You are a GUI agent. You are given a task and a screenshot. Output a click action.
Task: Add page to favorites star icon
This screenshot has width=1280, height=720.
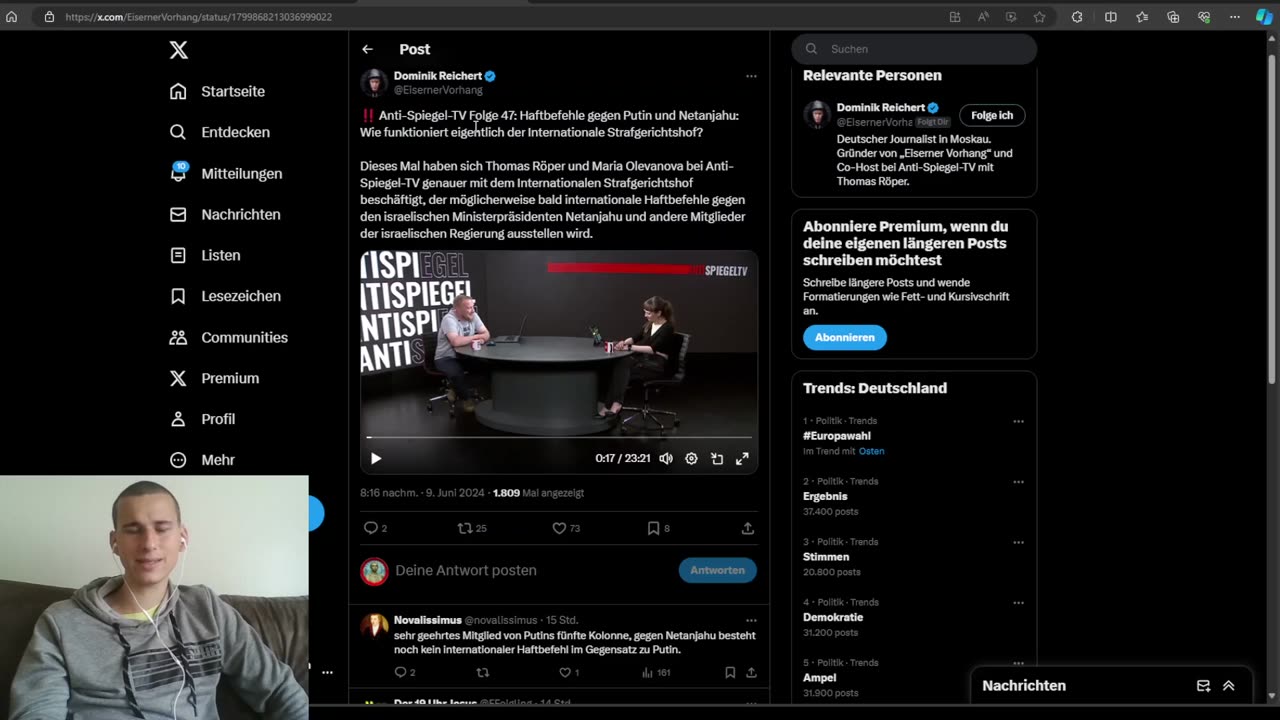1039,17
